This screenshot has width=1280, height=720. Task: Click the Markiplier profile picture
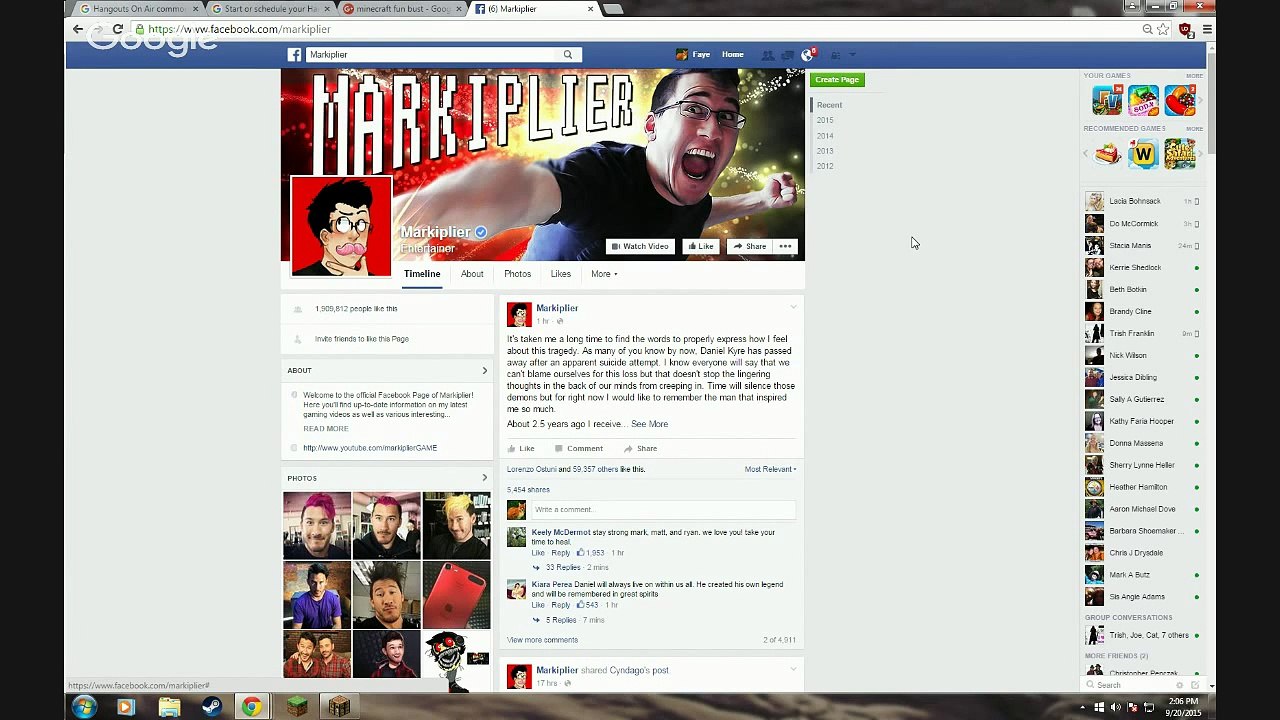tap(341, 226)
